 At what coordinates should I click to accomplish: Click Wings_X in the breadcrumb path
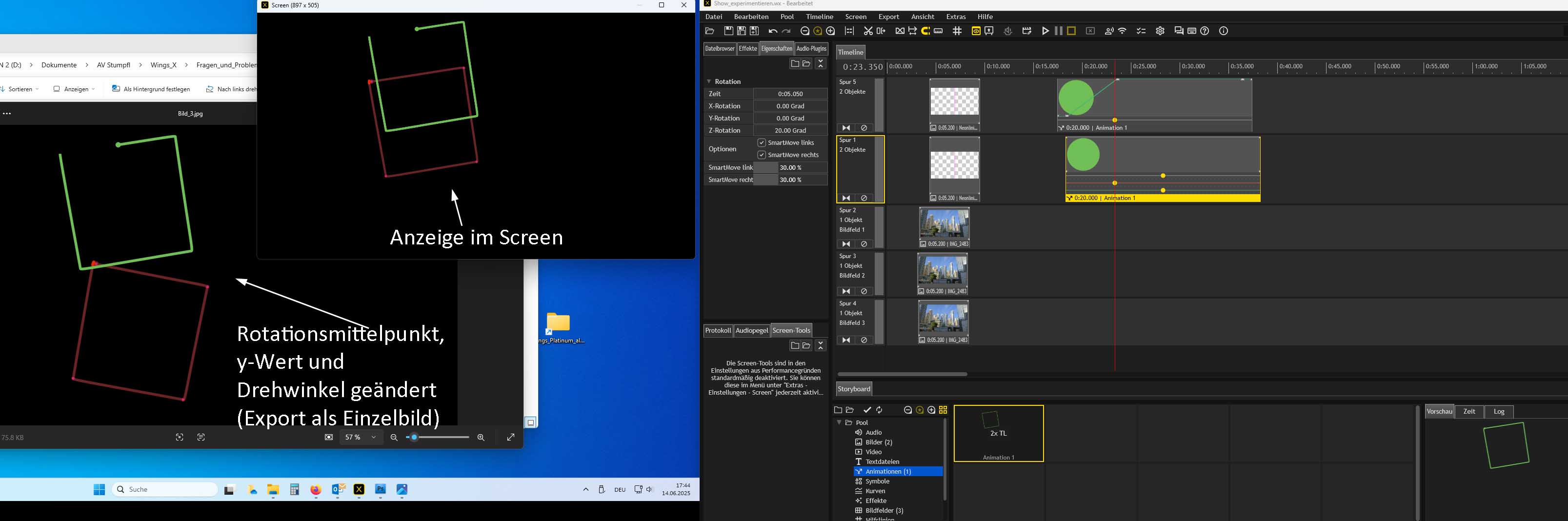(164, 65)
